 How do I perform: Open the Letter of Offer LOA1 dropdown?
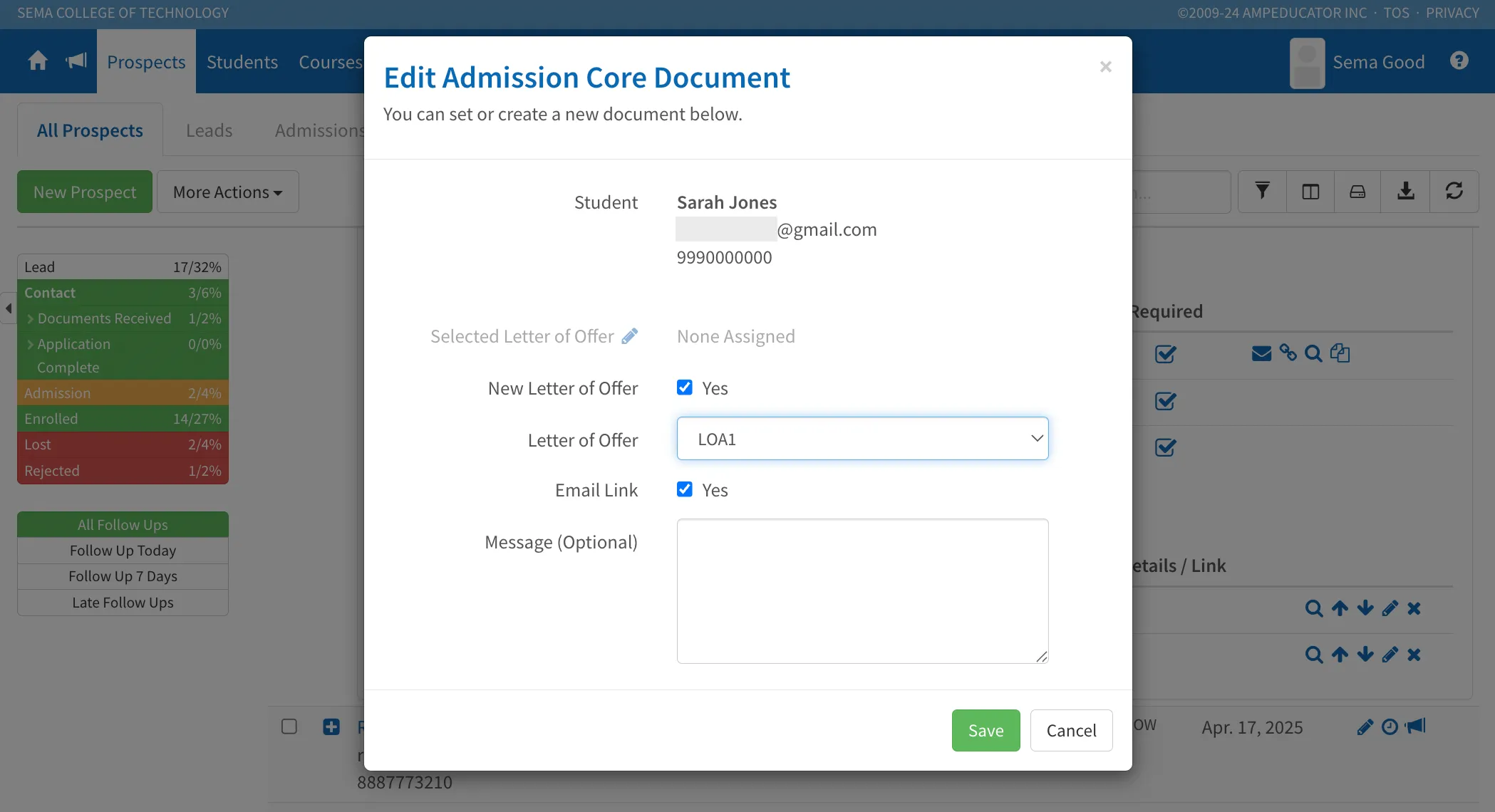(x=862, y=439)
